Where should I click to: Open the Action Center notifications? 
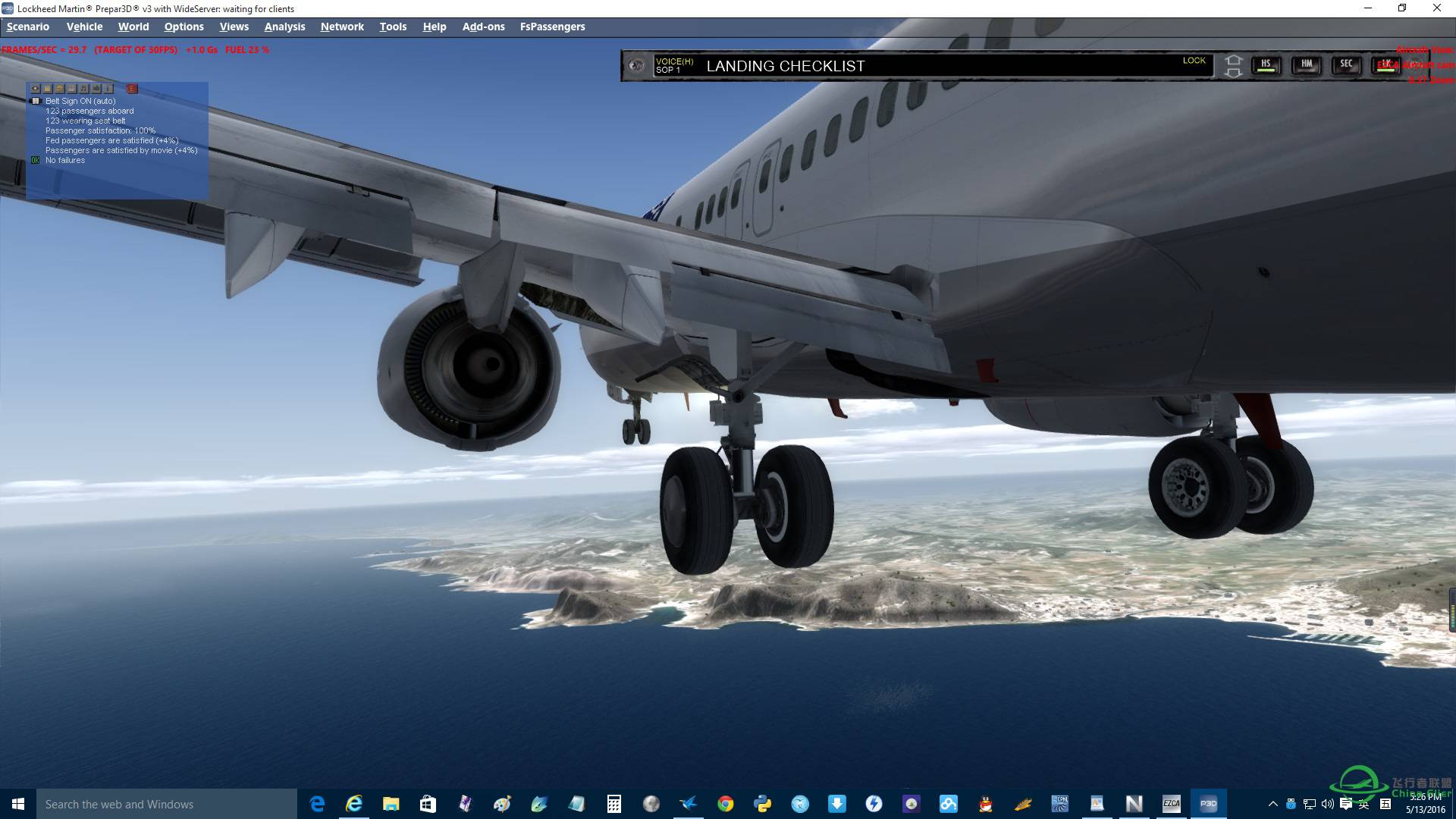pyautogui.click(x=1346, y=804)
